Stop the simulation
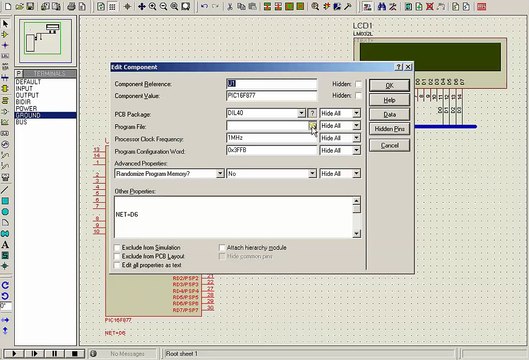The height and width of the screenshot is (360, 529). (x=75, y=353)
